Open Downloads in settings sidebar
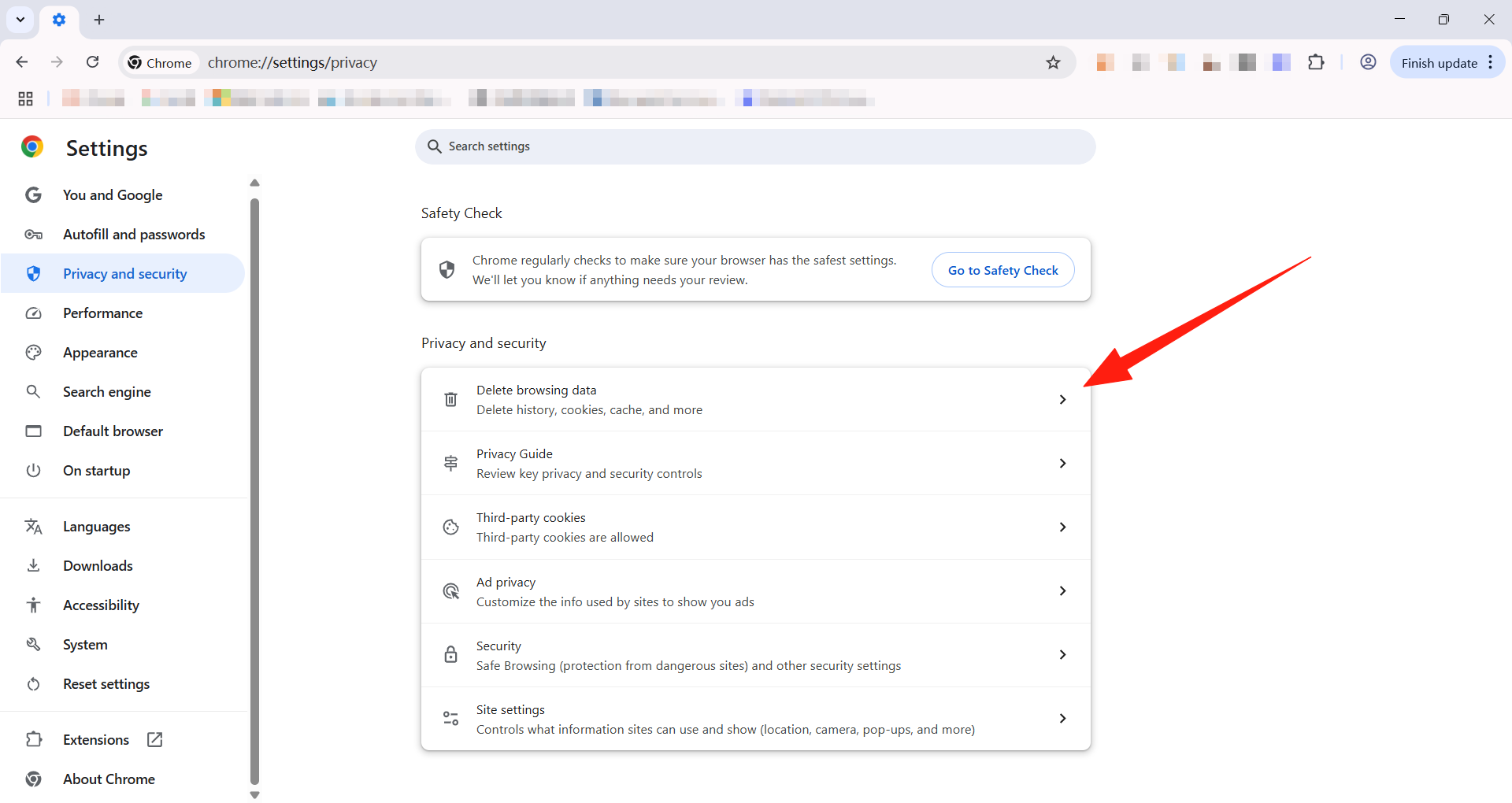 click(x=98, y=566)
